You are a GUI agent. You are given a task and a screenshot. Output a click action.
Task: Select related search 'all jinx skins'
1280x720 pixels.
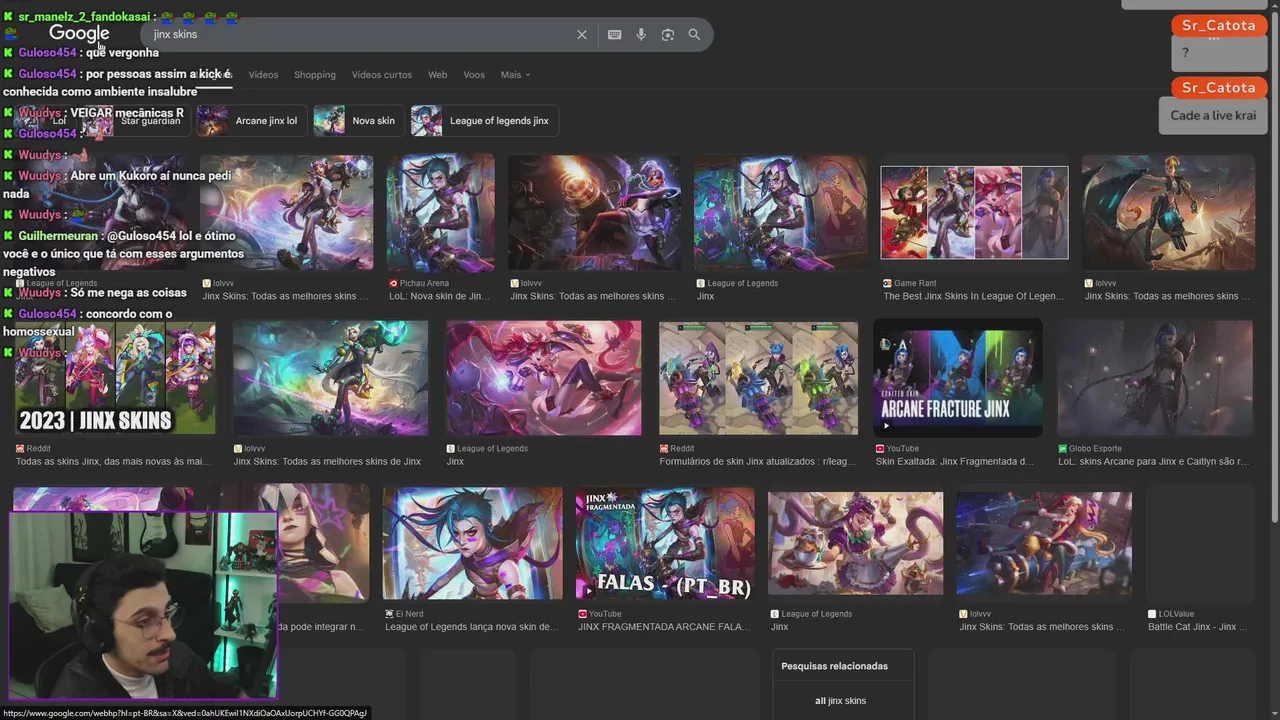(840, 701)
